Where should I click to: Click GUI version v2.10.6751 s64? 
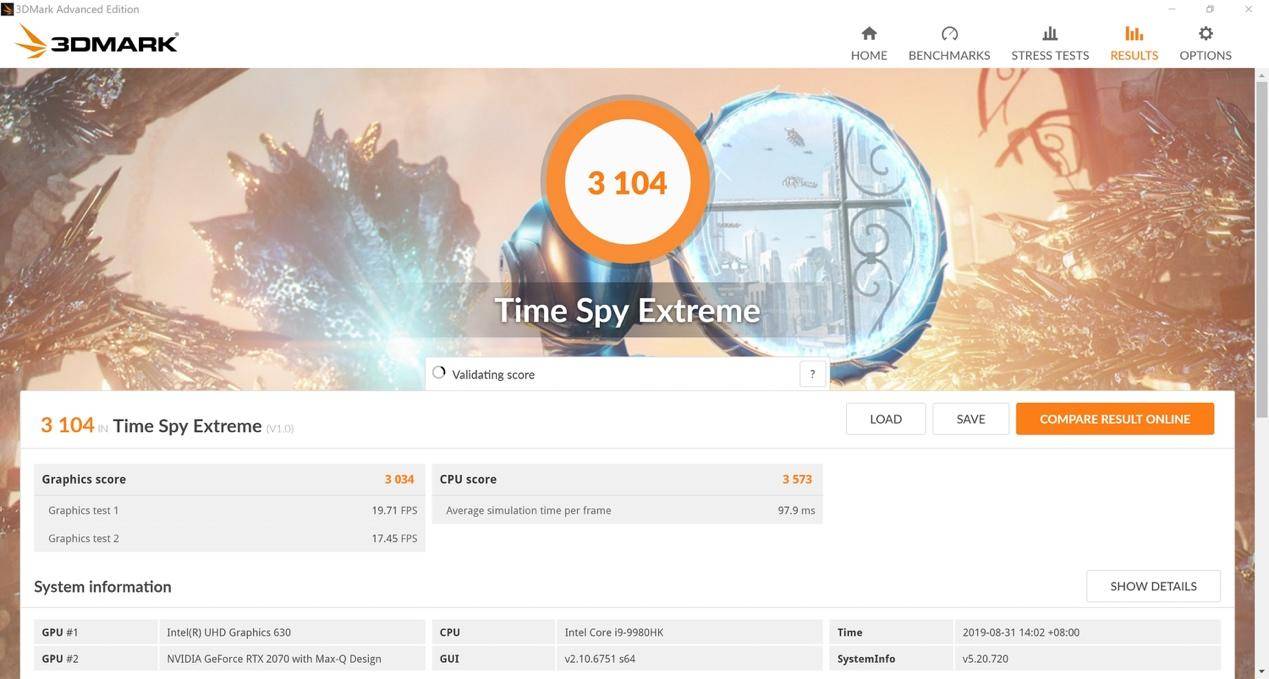689,659
